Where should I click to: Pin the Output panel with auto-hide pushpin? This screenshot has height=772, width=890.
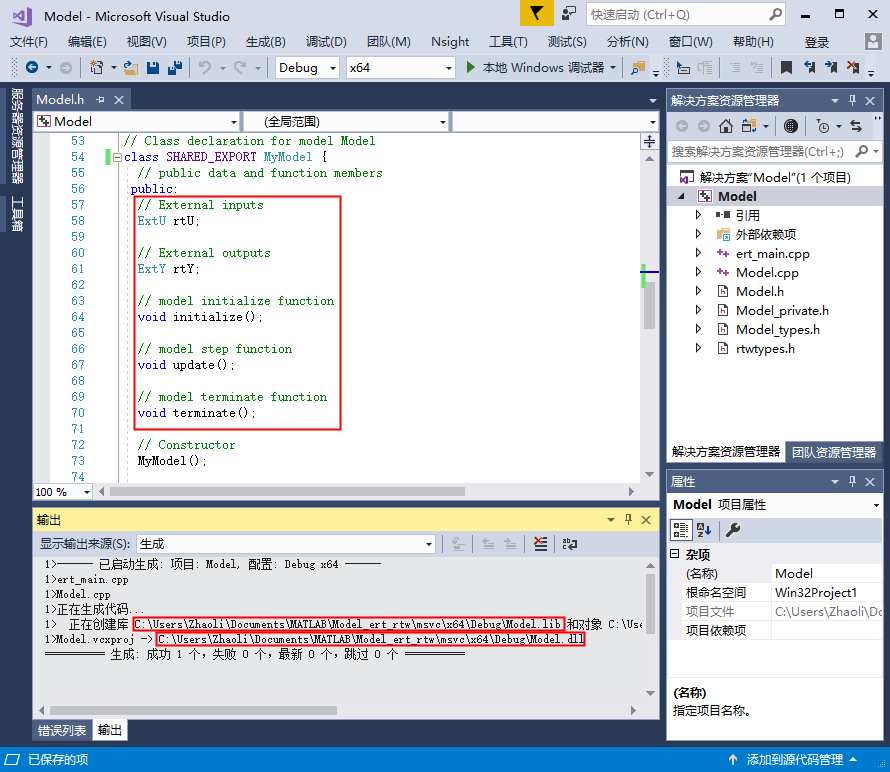click(x=628, y=519)
